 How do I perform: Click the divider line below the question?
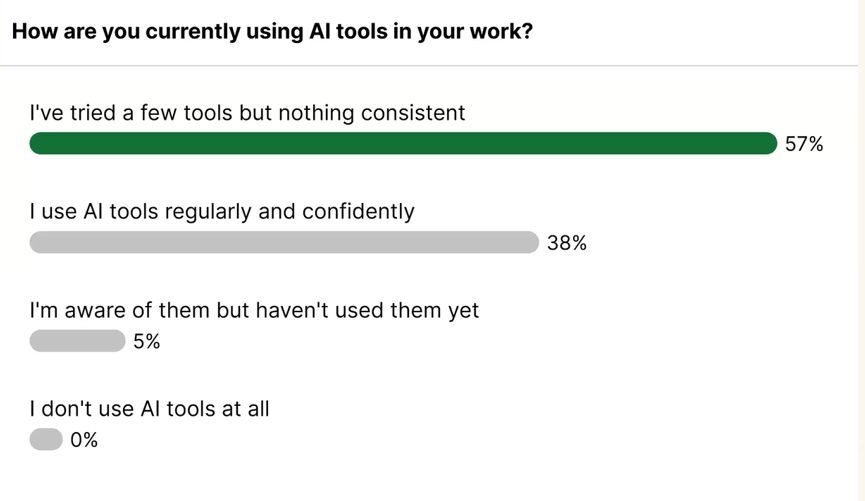430,66
